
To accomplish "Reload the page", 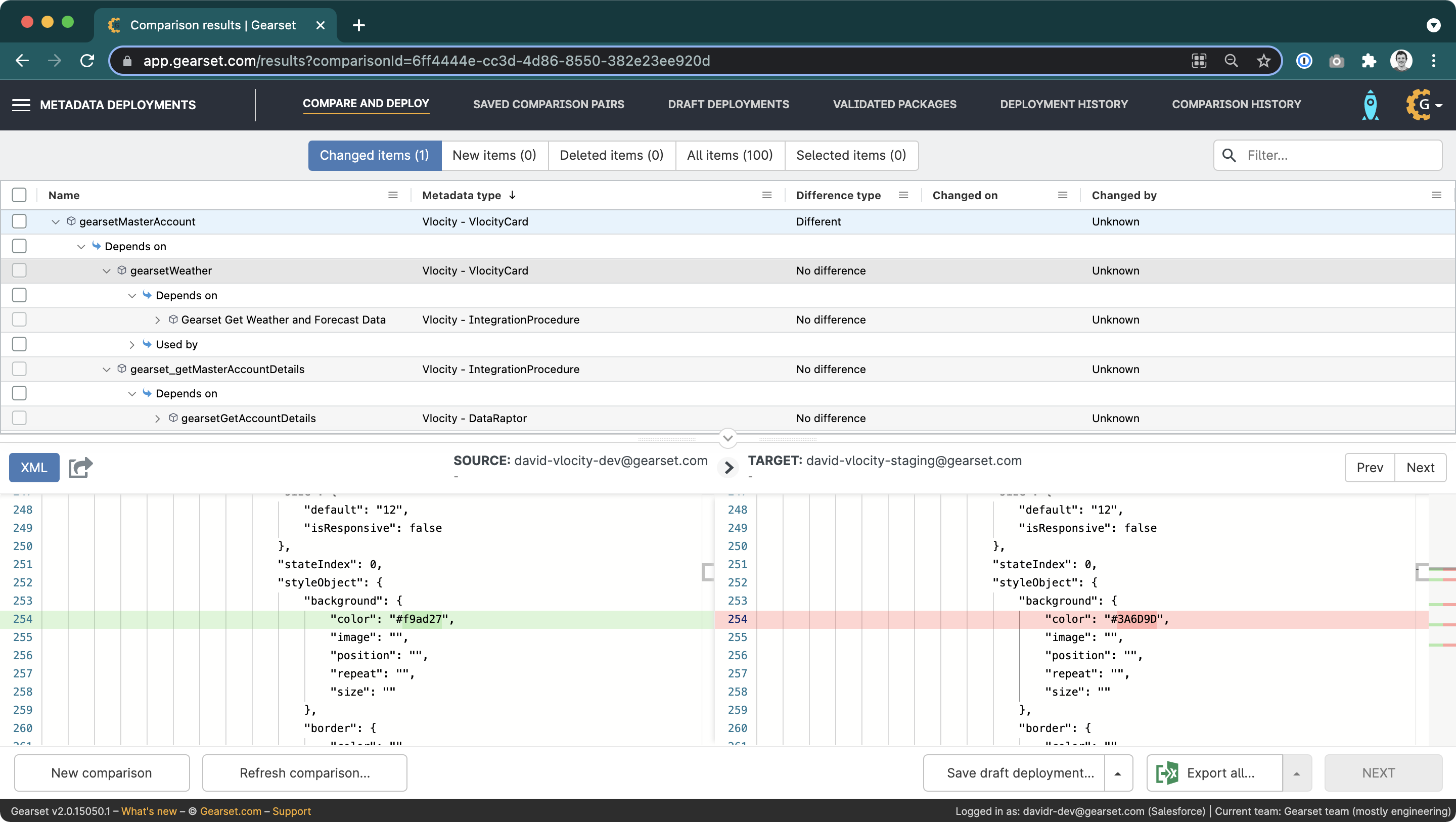I will click(87, 61).
